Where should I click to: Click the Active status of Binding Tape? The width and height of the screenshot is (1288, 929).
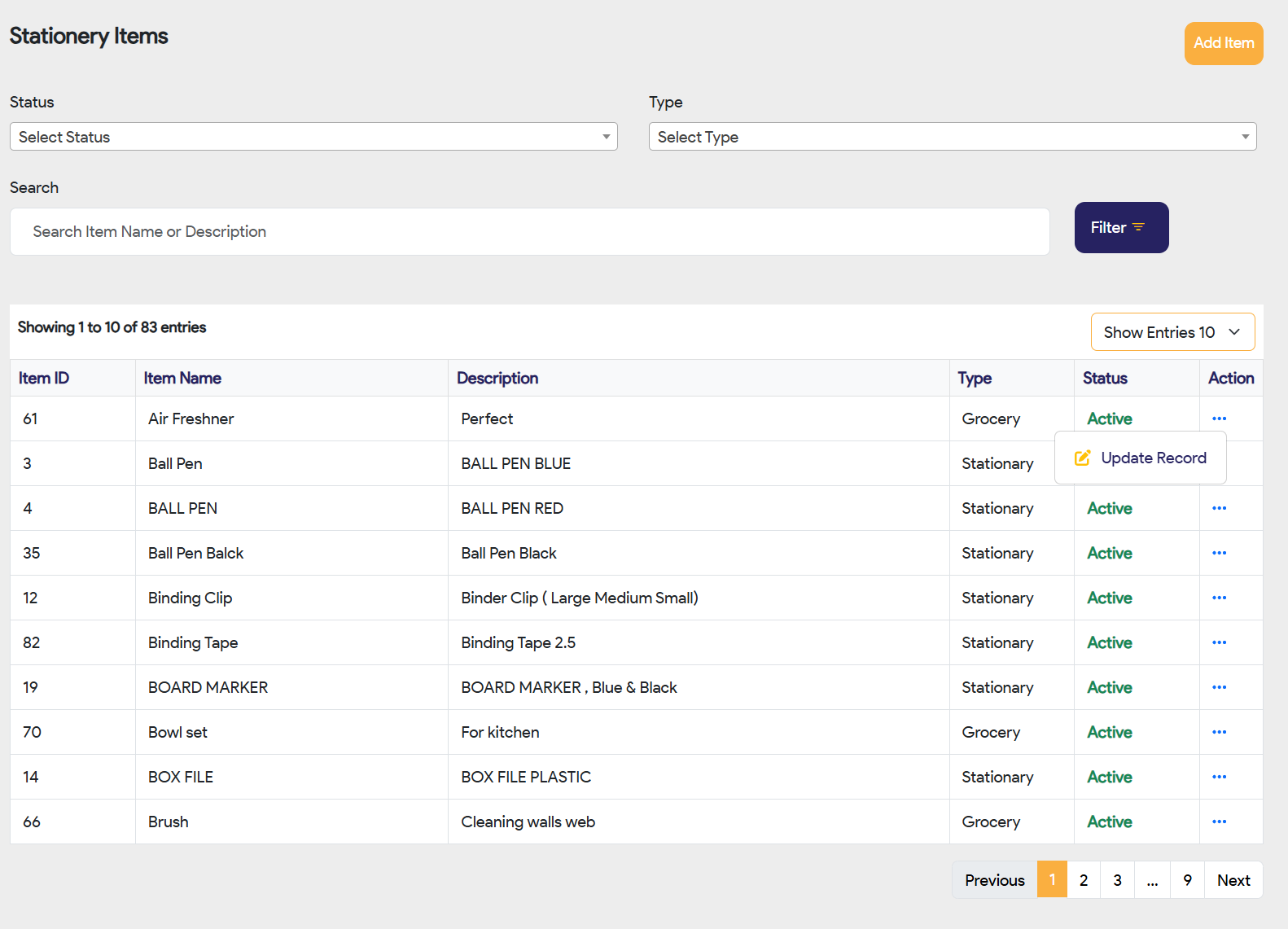click(x=1110, y=642)
